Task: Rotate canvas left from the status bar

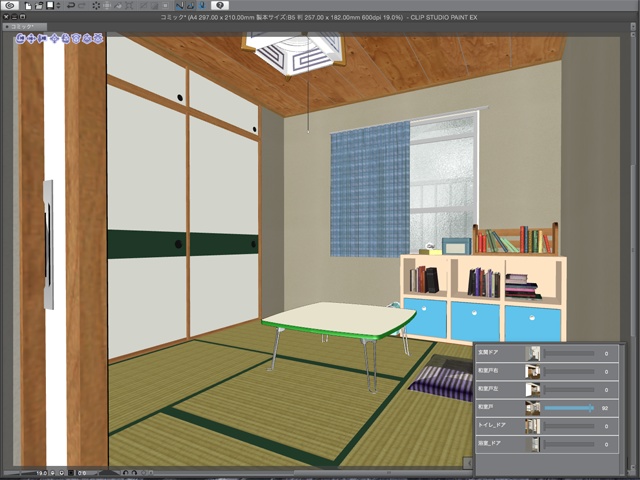Action: coord(125,473)
